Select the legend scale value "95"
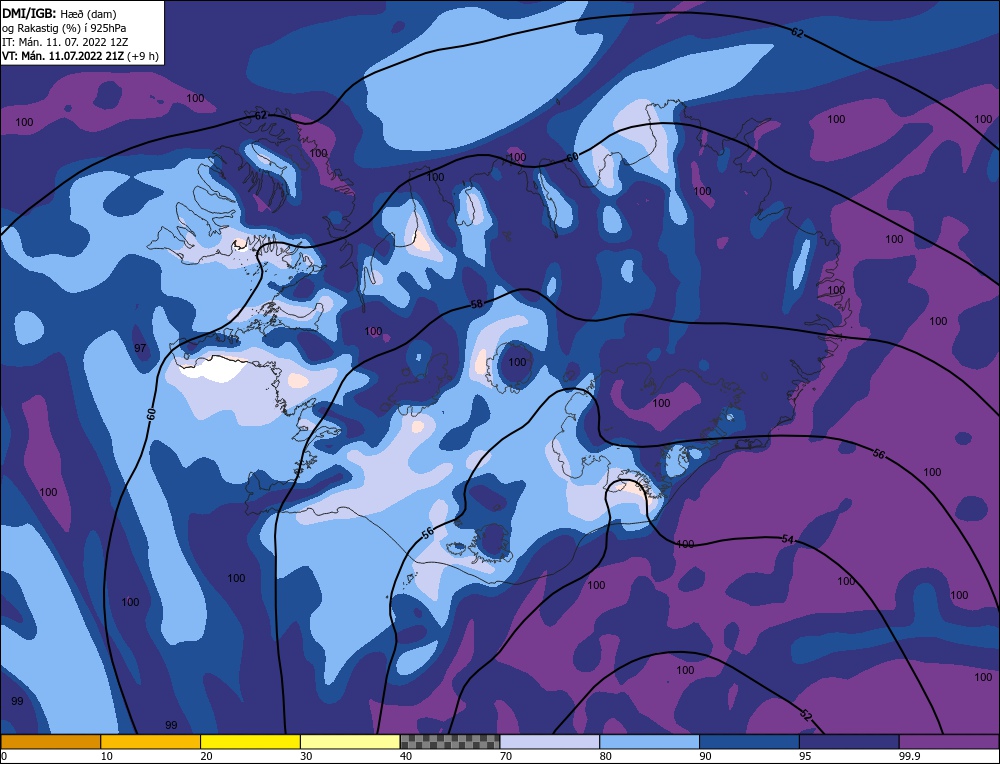 pyautogui.click(x=805, y=756)
